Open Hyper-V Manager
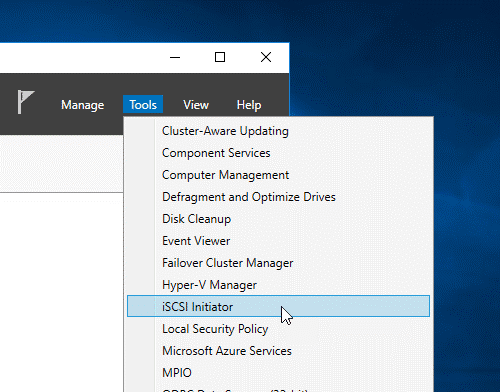 point(278,285)
